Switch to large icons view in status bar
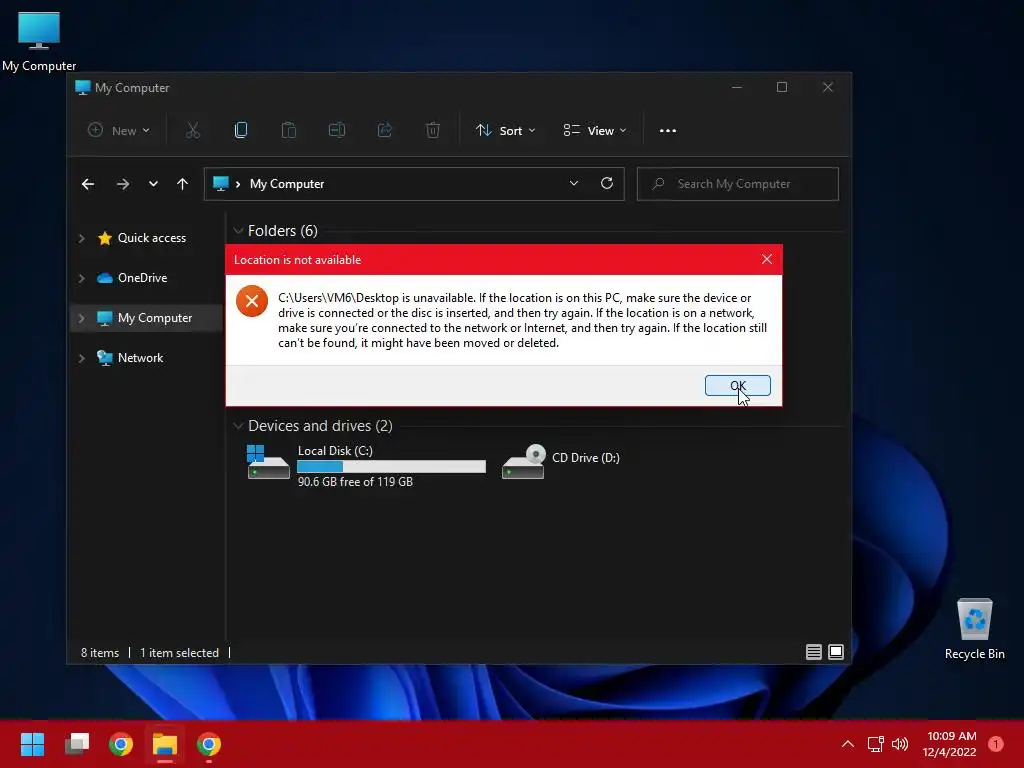This screenshot has height=768, width=1024. [836, 652]
